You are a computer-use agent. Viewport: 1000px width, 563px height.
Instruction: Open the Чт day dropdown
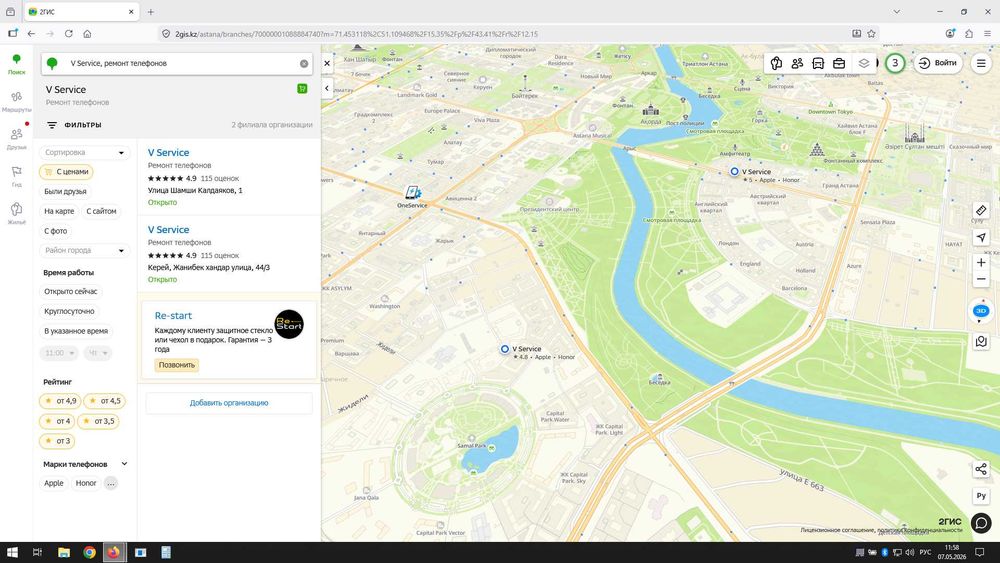tap(98, 353)
